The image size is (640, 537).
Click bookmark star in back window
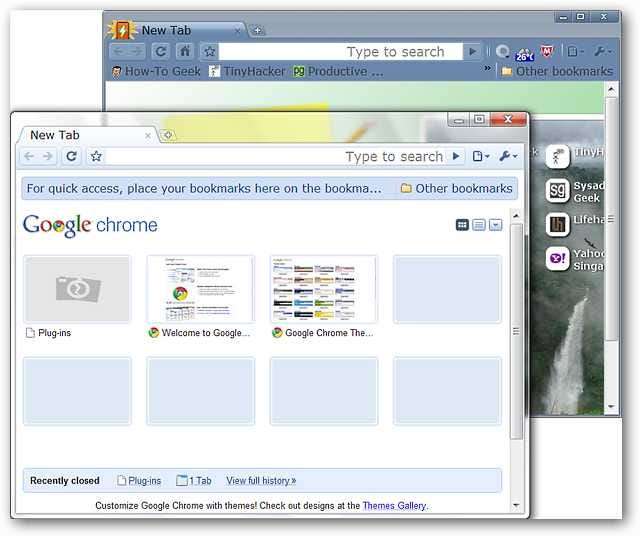[209, 51]
